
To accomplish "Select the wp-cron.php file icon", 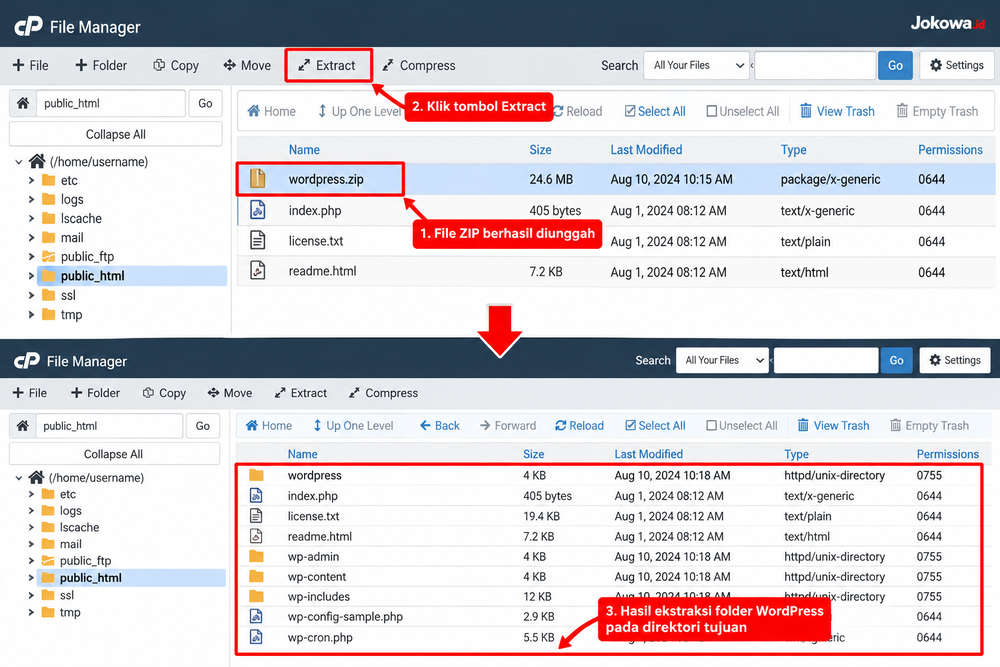I will click(x=256, y=636).
